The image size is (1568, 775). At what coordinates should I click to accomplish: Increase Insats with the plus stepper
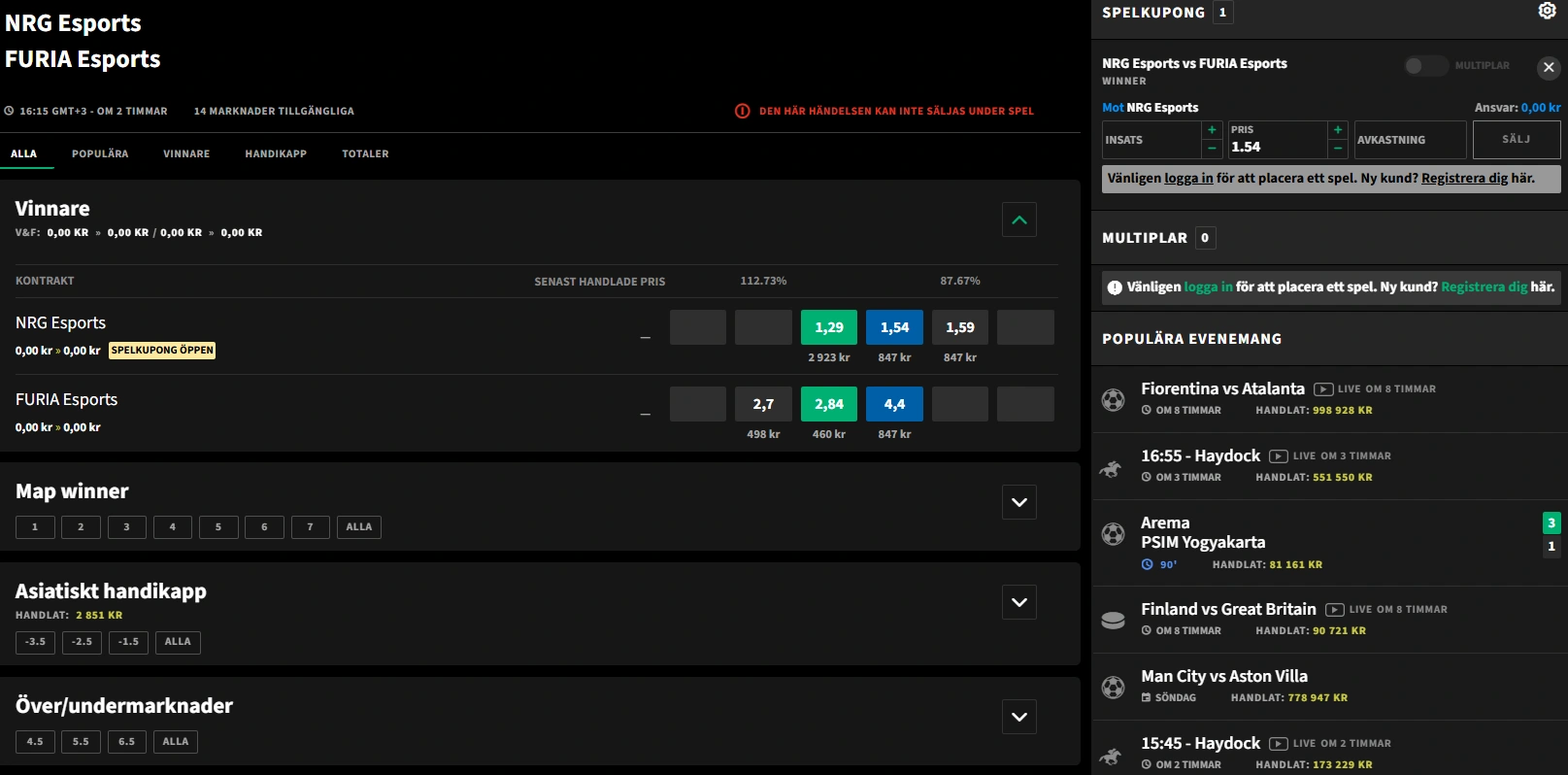(x=1212, y=130)
